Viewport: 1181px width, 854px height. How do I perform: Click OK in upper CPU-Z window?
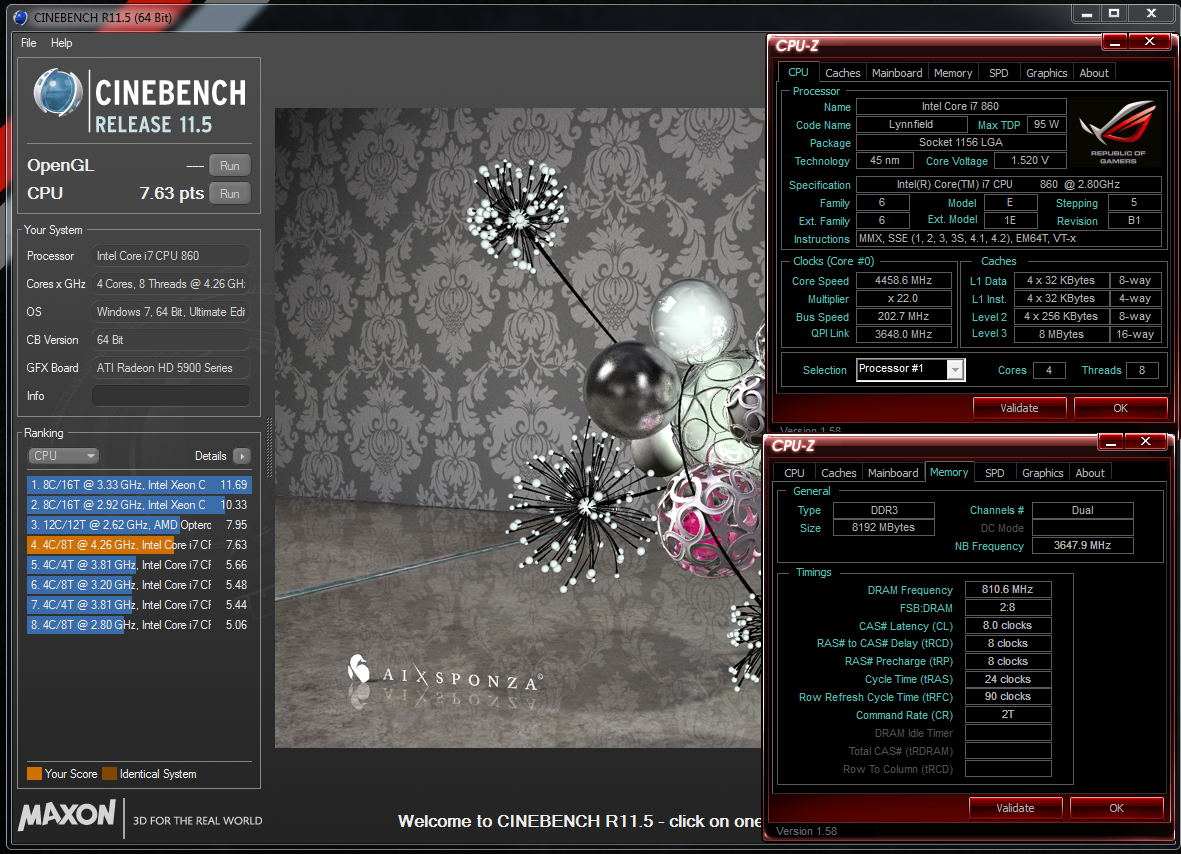(x=1120, y=408)
